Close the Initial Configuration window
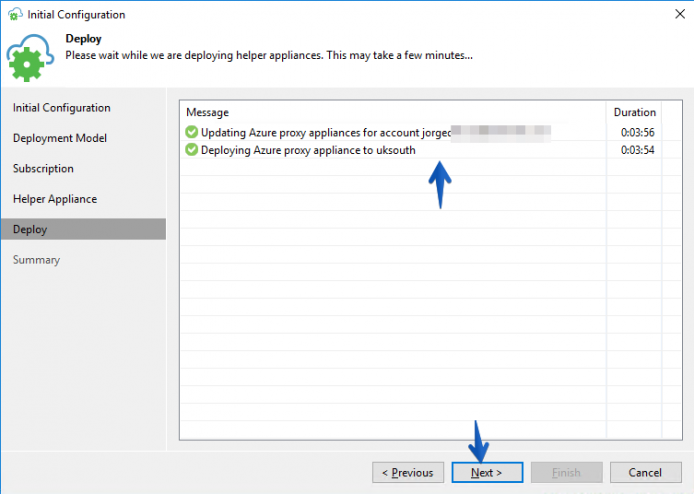 pos(680,14)
